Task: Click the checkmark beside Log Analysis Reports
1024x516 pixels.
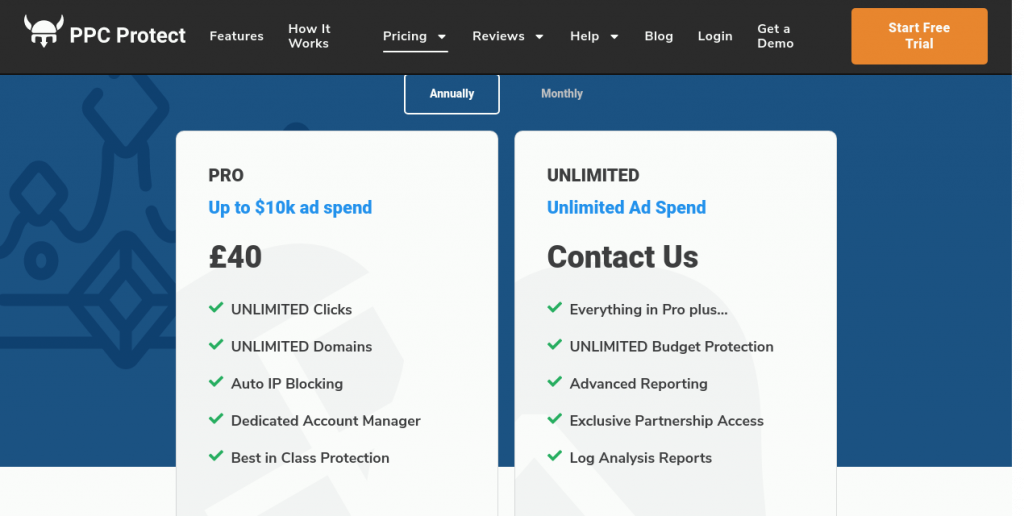Action: pyautogui.click(x=554, y=457)
